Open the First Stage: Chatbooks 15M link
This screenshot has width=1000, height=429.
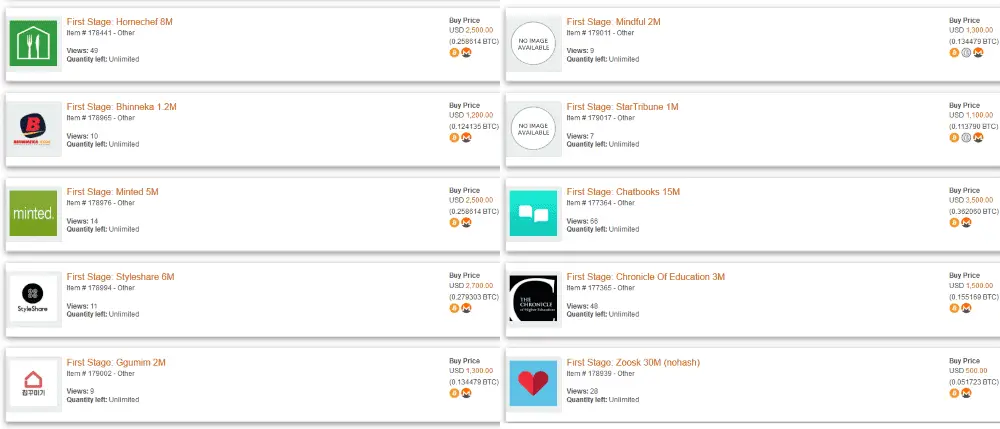[623, 192]
